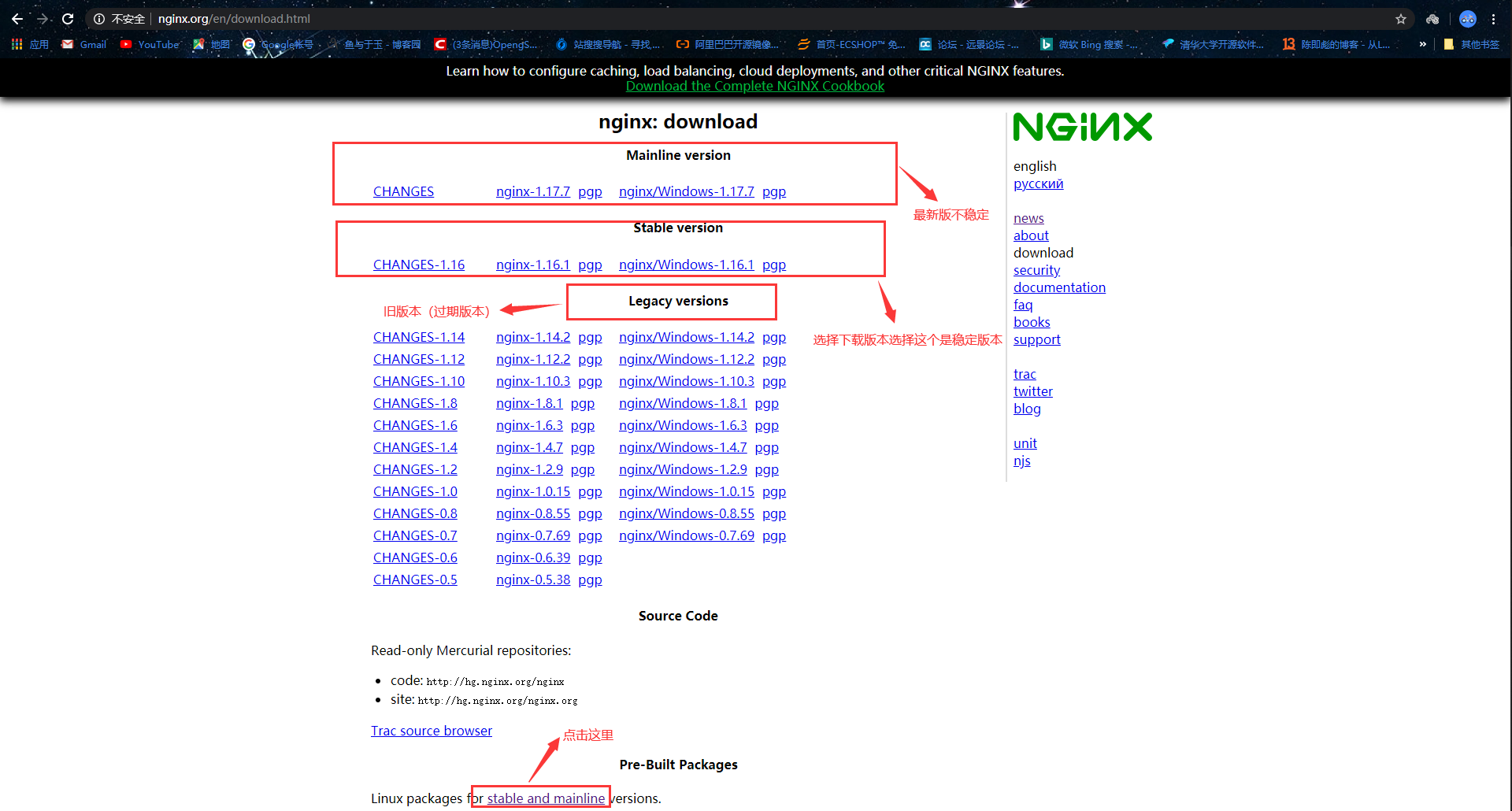Viewport: 1512px width, 811px height.
Task: Open CHANGES-1.10 link
Action: click(419, 381)
